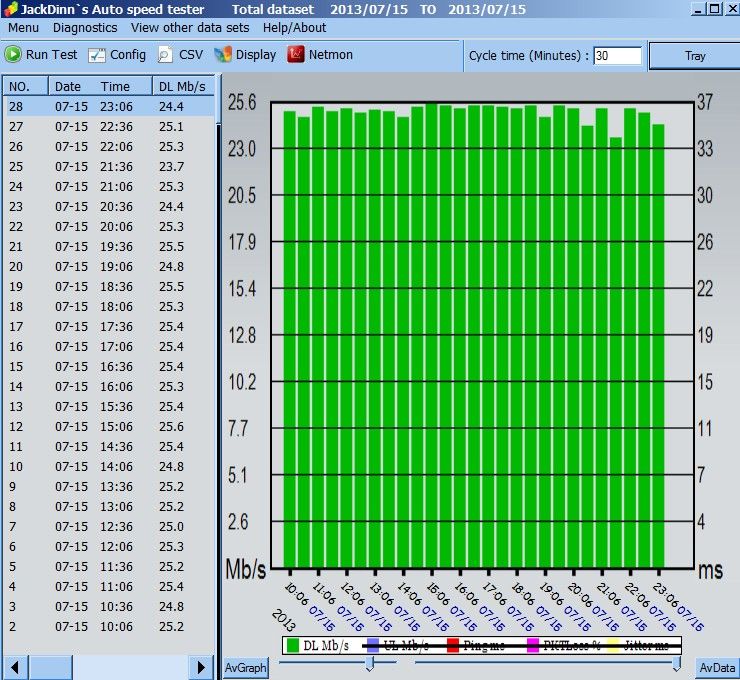Click the Run Test label
The width and height of the screenshot is (740, 680).
click(51, 55)
